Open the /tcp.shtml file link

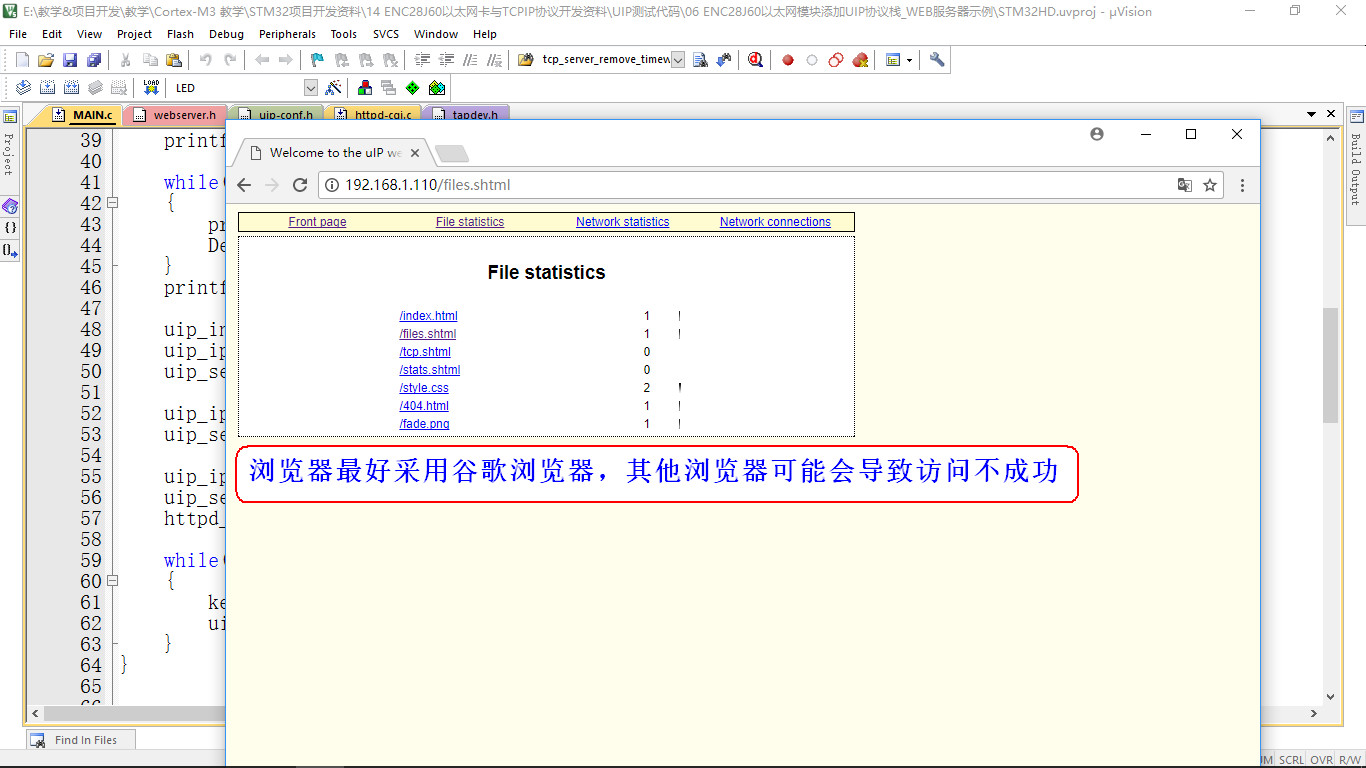click(x=425, y=352)
